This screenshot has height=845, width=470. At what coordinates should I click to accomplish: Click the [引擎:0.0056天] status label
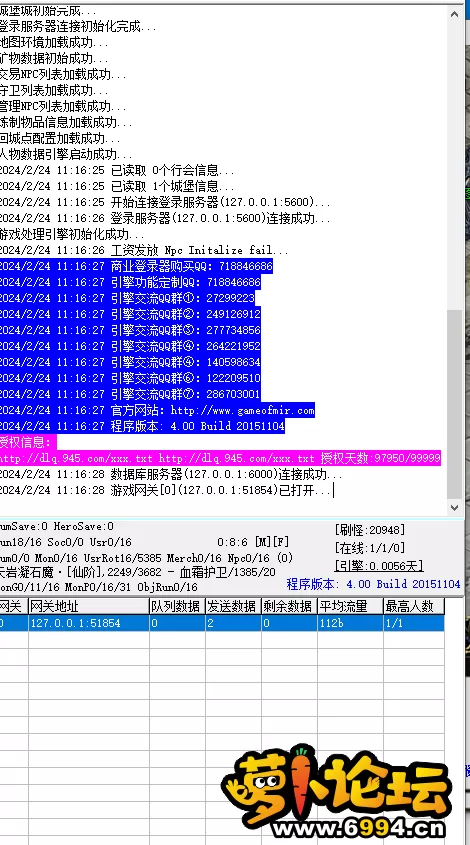click(379, 566)
